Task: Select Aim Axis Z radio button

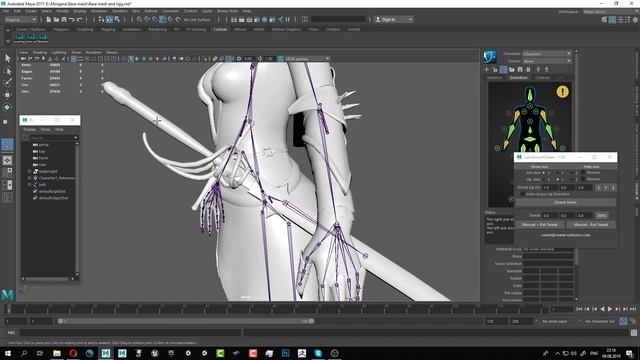Action: pos(572,173)
